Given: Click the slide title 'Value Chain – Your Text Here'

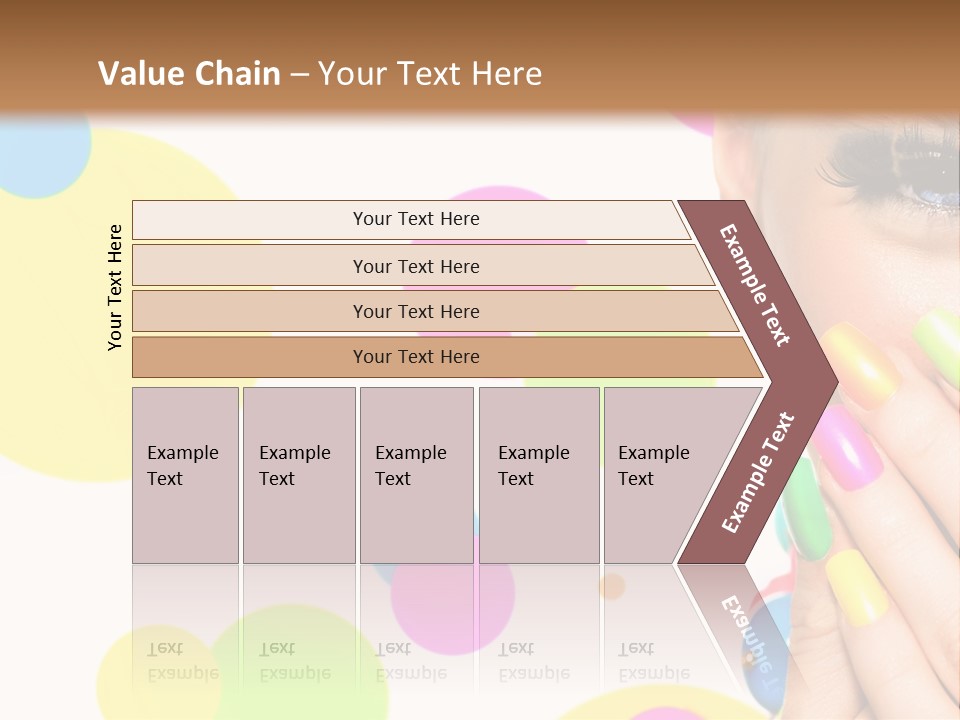Looking at the screenshot, I should pyautogui.click(x=320, y=73).
